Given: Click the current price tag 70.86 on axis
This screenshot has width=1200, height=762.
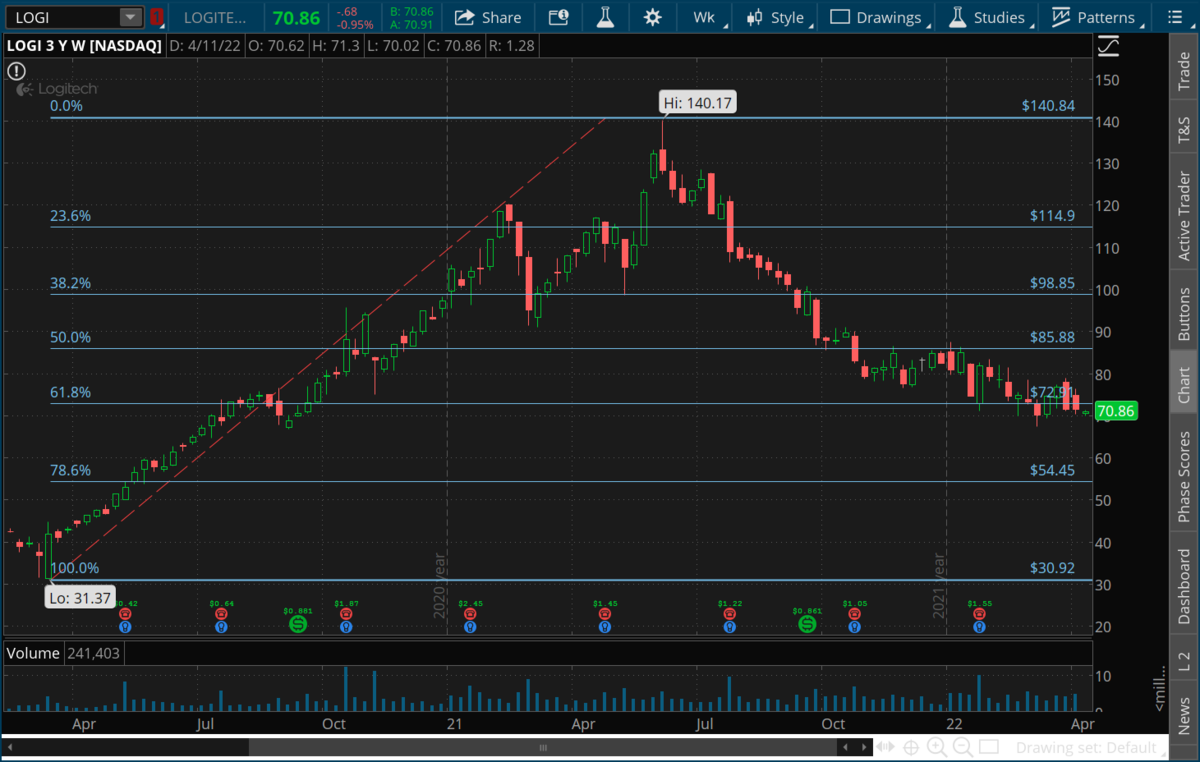Looking at the screenshot, I should (1118, 410).
